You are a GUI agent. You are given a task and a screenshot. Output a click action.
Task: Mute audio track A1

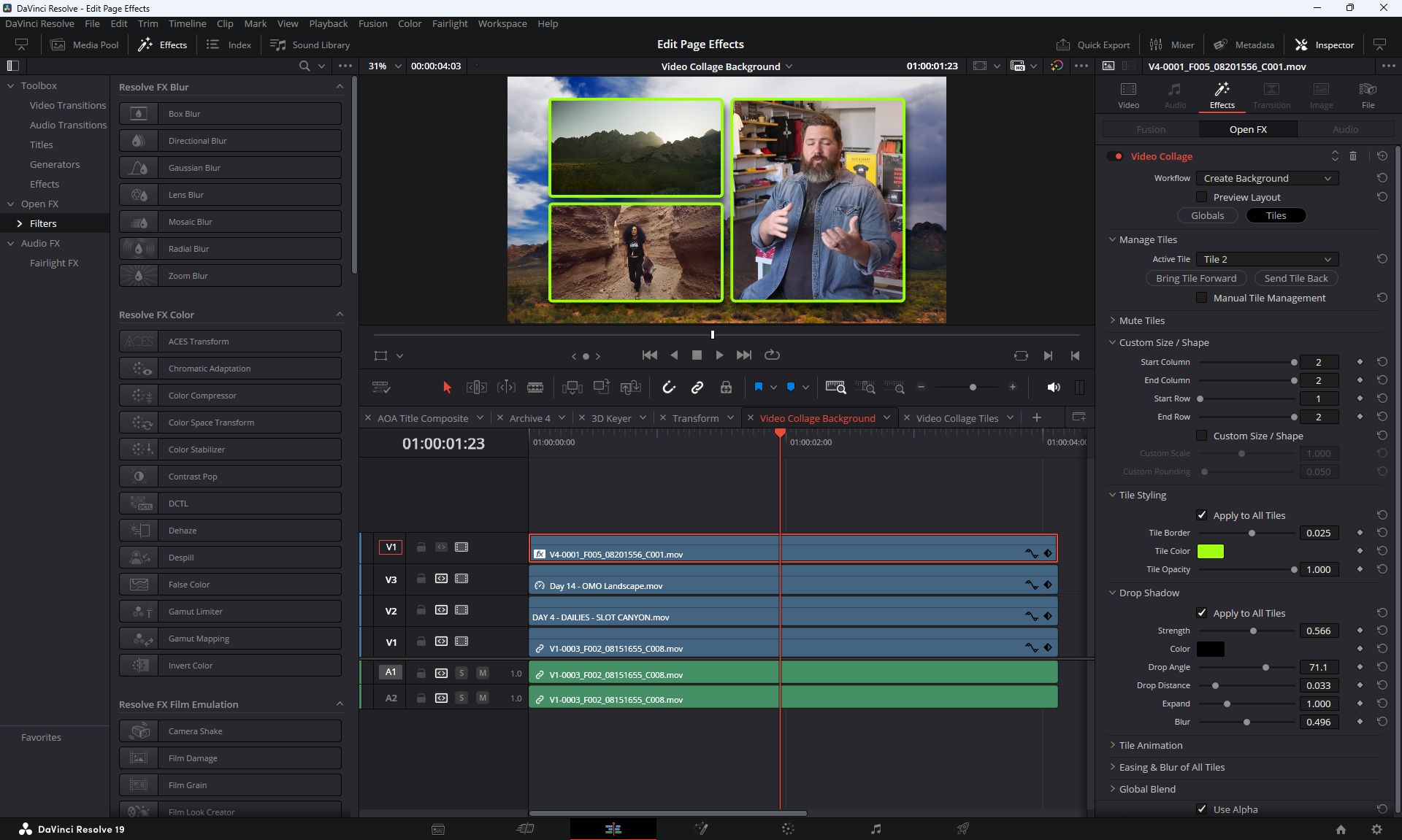(483, 673)
